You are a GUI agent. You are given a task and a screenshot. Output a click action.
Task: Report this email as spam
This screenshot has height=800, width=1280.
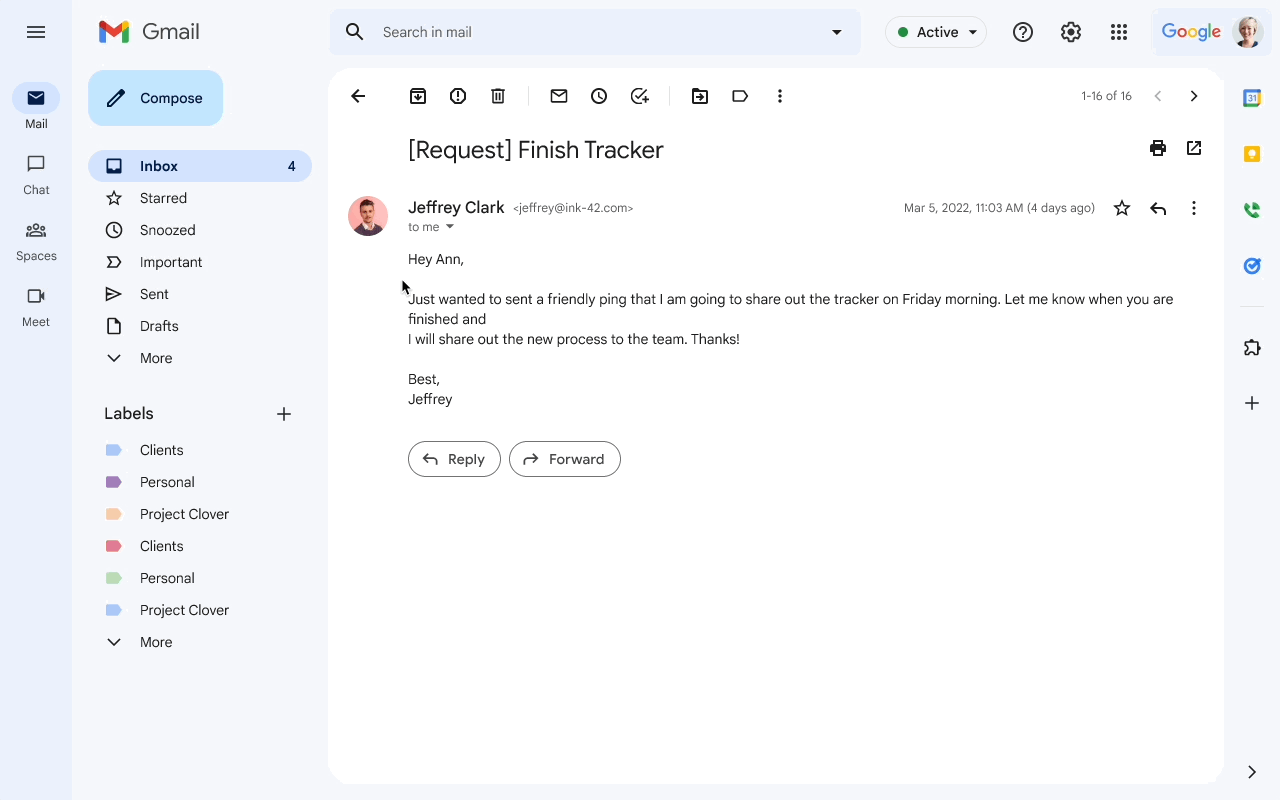[458, 96]
